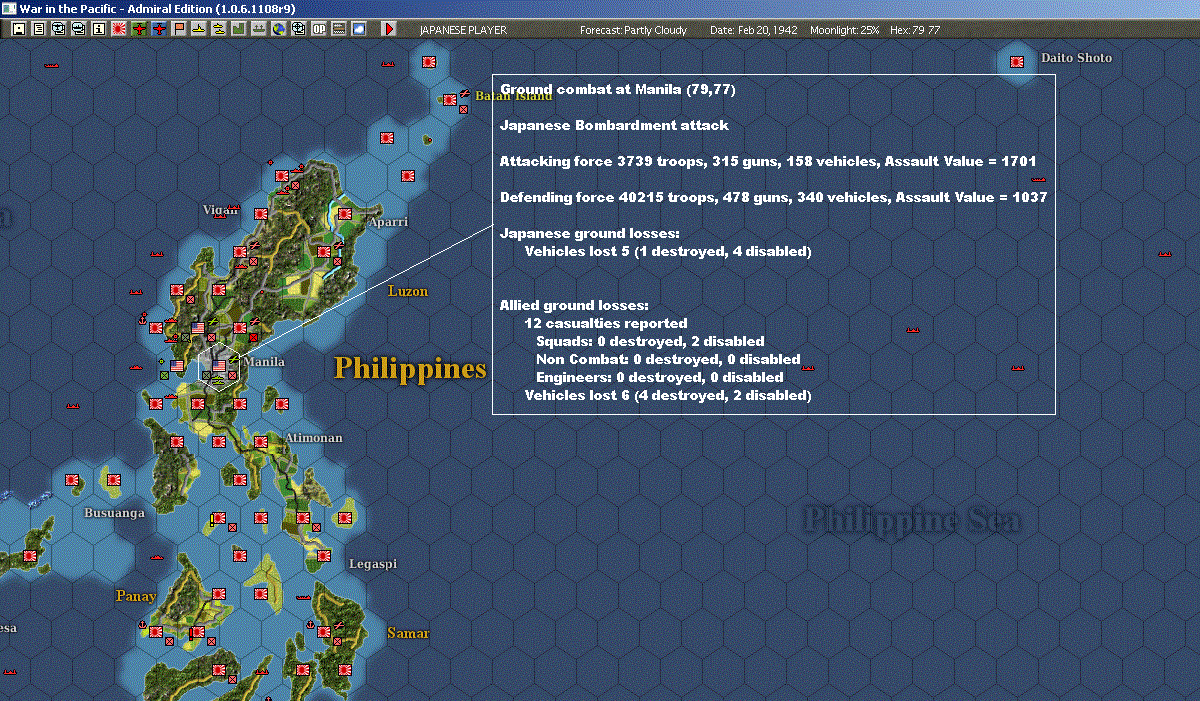1200x701 pixels.
Task: Select the Japanese flag right of Vigan label
Action: [x=261, y=213]
